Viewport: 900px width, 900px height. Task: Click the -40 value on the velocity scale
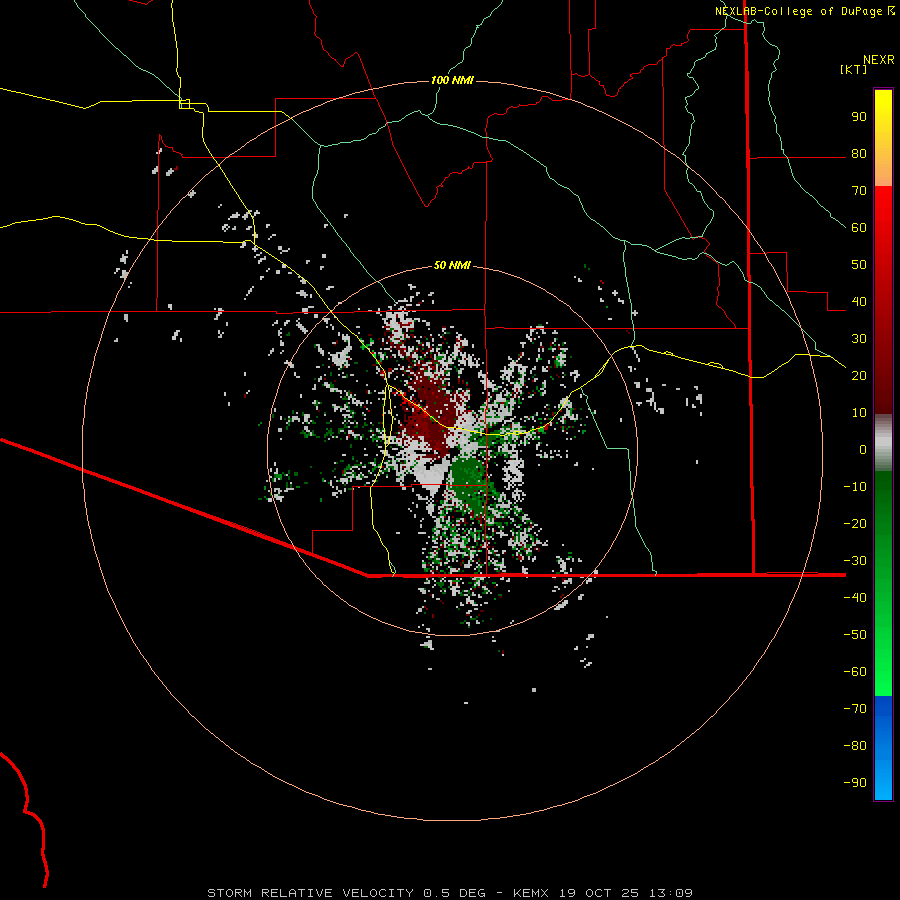(x=855, y=598)
